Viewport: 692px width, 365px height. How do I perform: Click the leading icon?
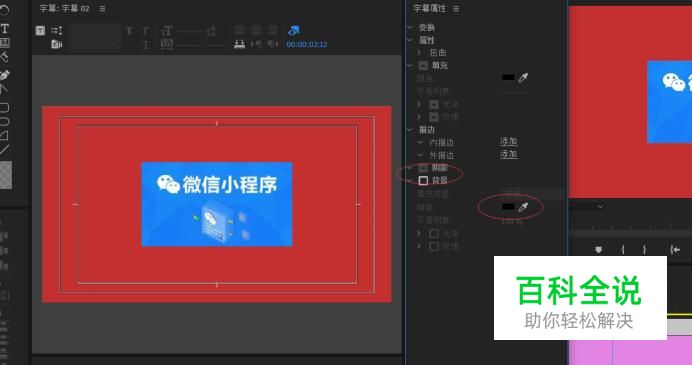(x=212, y=31)
